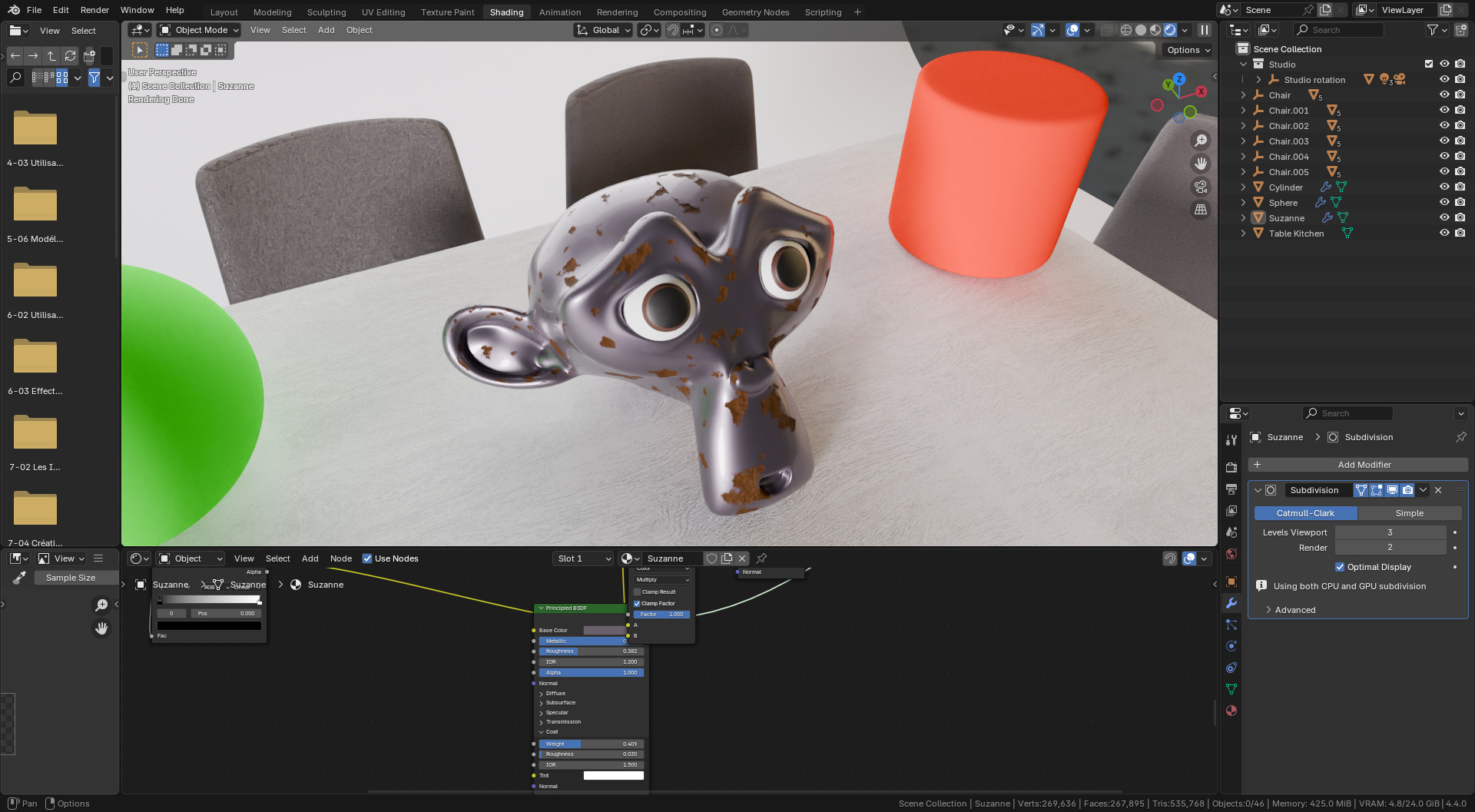
Task: Toggle Clamp Result checkbox in Mix node
Action: pyautogui.click(x=637, y=592)
